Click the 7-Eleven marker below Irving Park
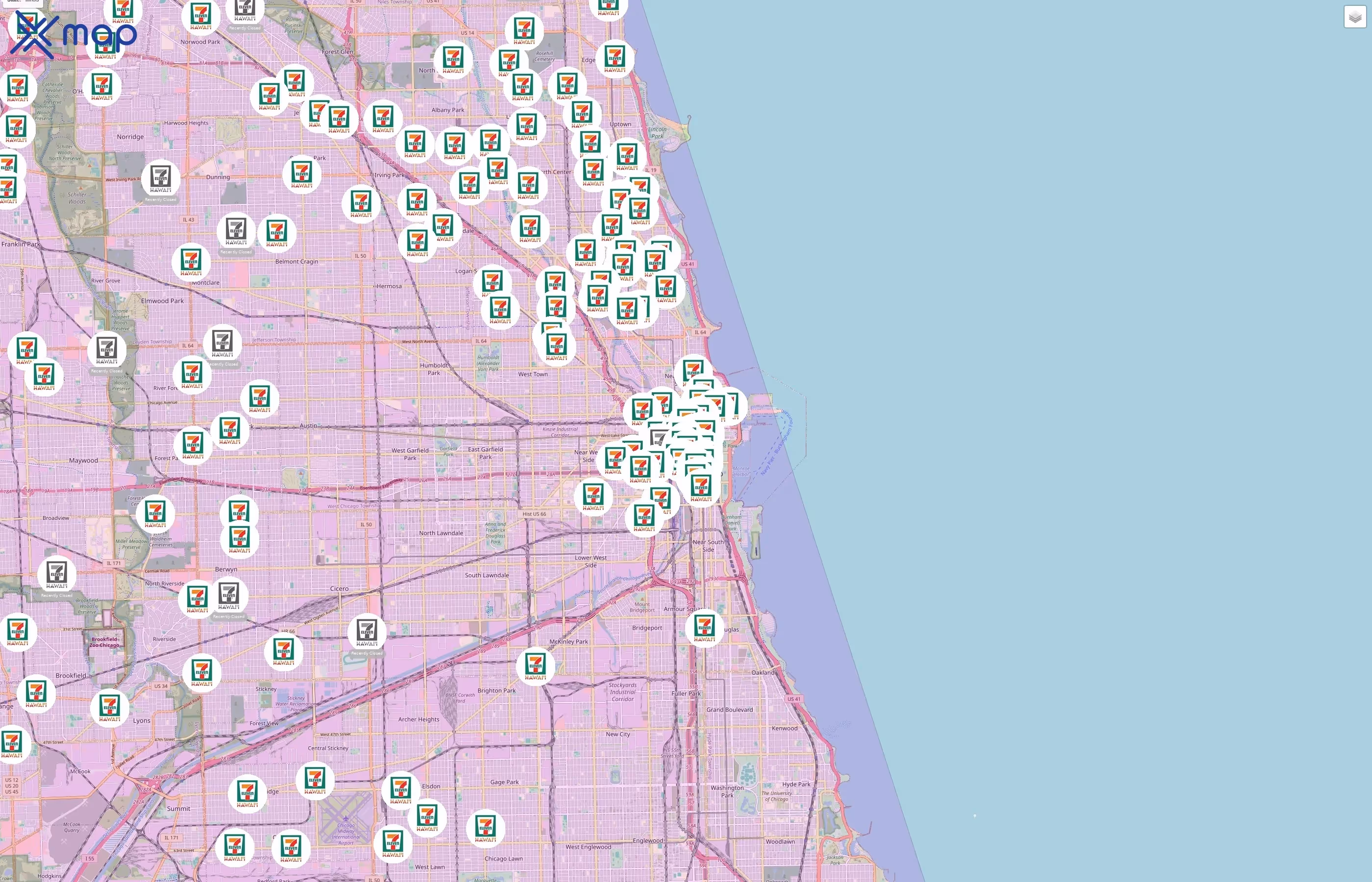 (x=417, y=201)
